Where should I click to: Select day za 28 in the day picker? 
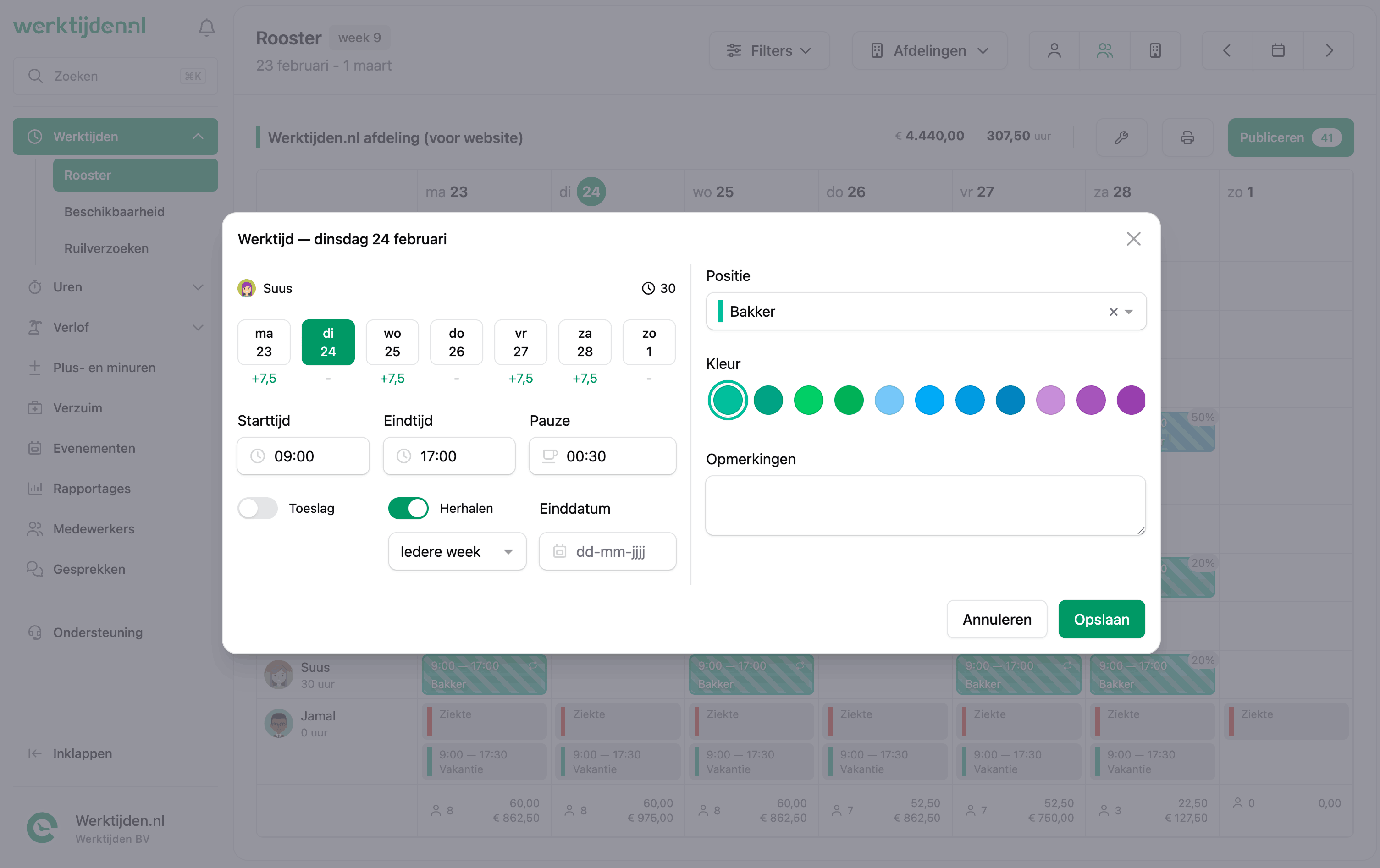[585, 342]
